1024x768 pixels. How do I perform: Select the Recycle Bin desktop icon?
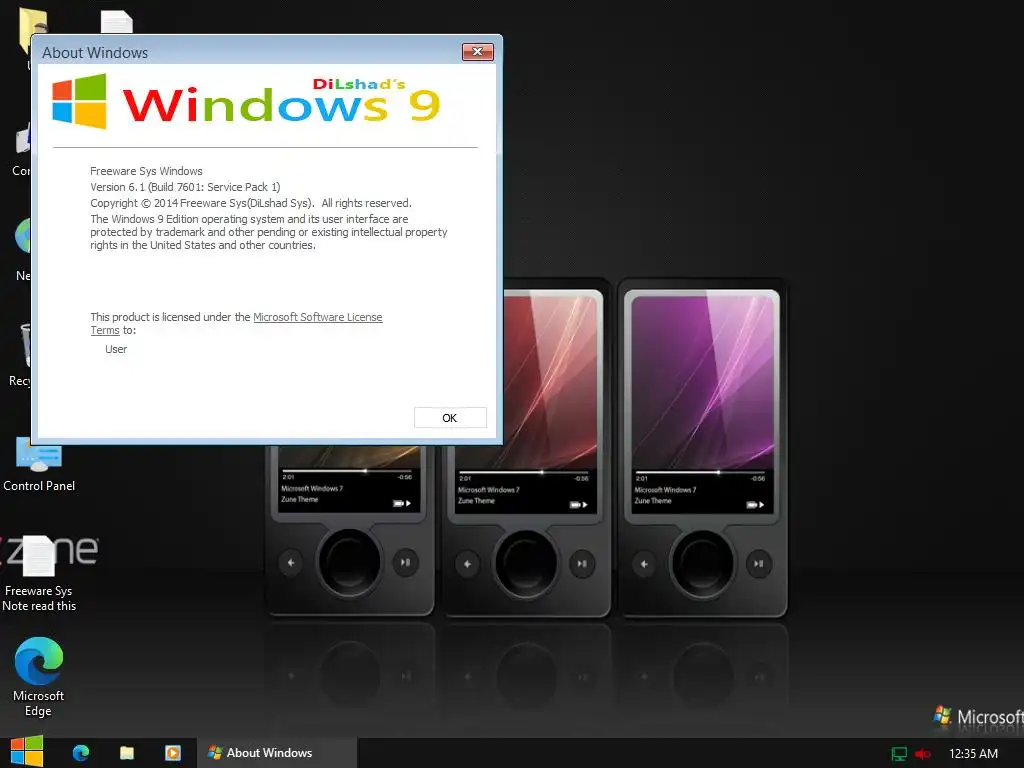pyautogui.click(x=20, y=353)
